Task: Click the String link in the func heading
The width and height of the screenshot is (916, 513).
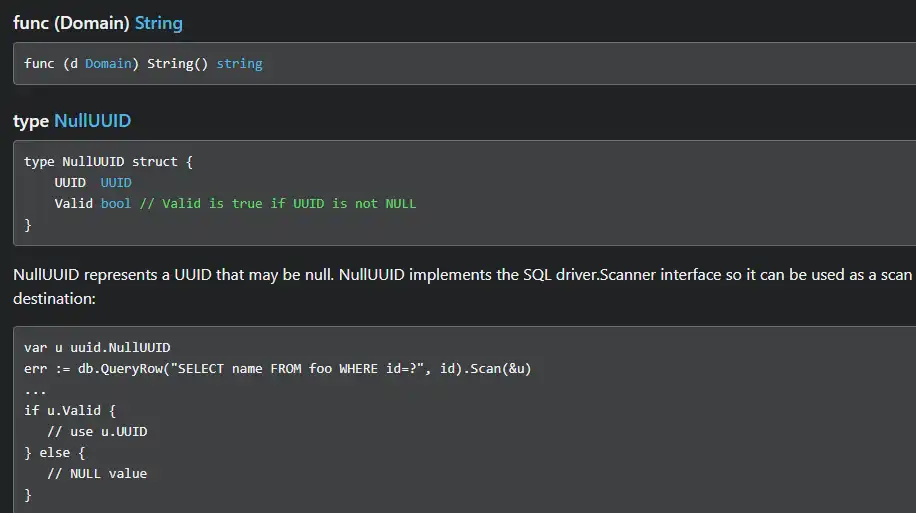Action: click(x=158, y=22)
